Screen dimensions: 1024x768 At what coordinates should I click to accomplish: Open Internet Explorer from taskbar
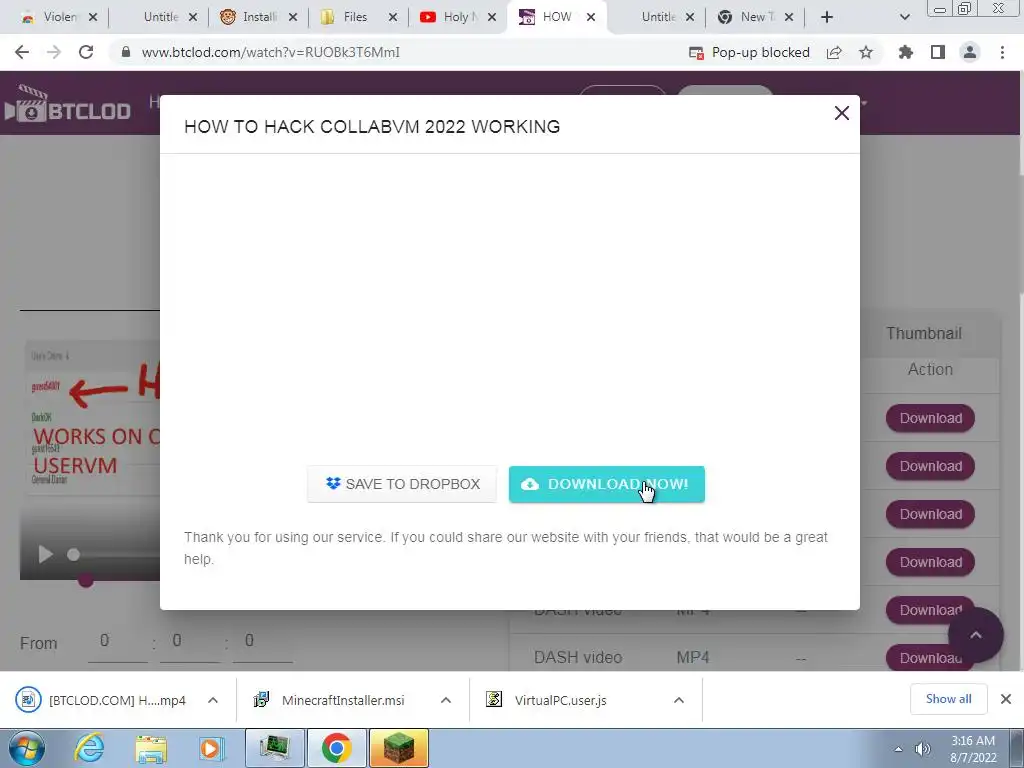click(88, 748)
